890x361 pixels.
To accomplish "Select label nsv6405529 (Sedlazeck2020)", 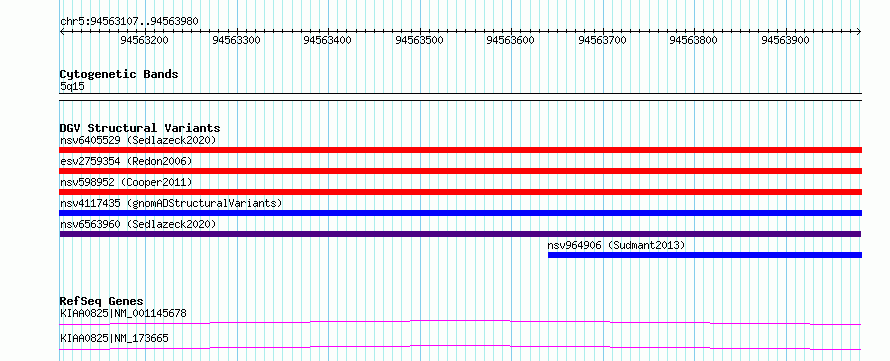I will [138, 140].
